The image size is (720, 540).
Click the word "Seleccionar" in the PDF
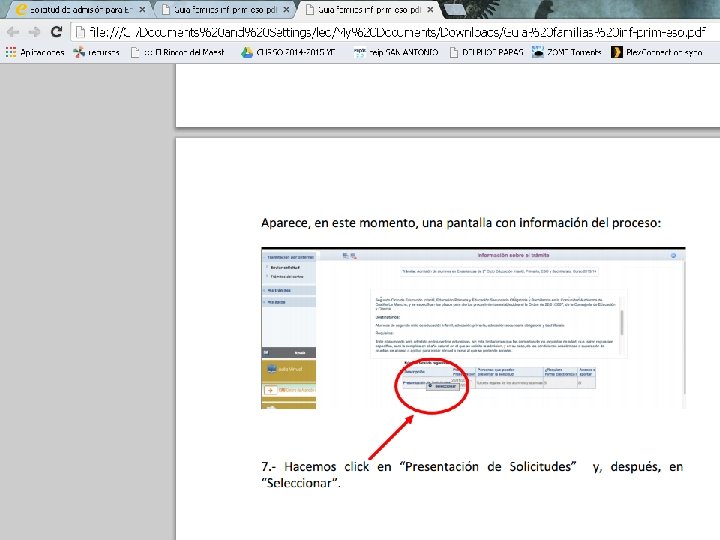point(299,483)
